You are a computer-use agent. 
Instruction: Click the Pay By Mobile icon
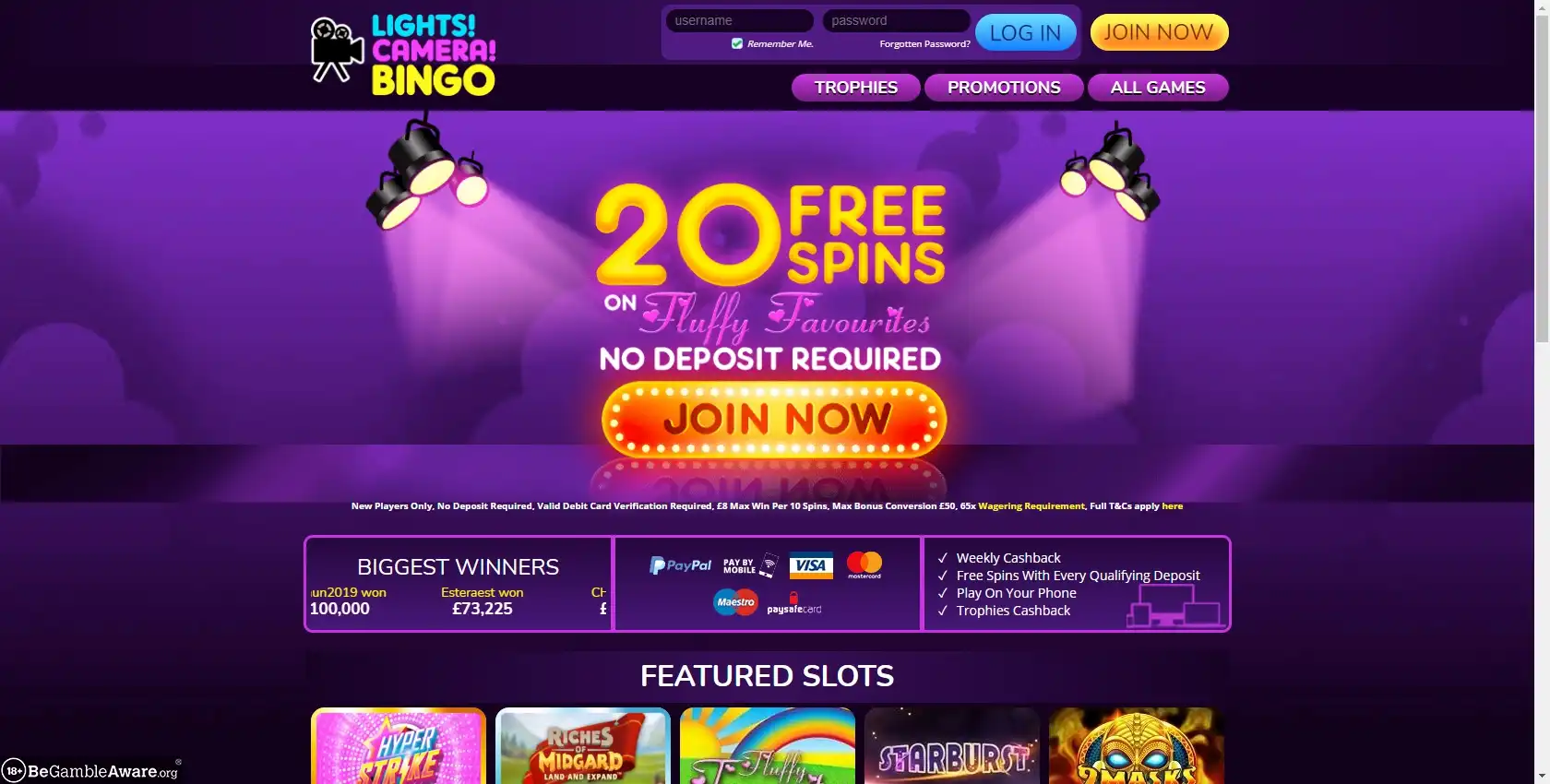pos(751,565)
